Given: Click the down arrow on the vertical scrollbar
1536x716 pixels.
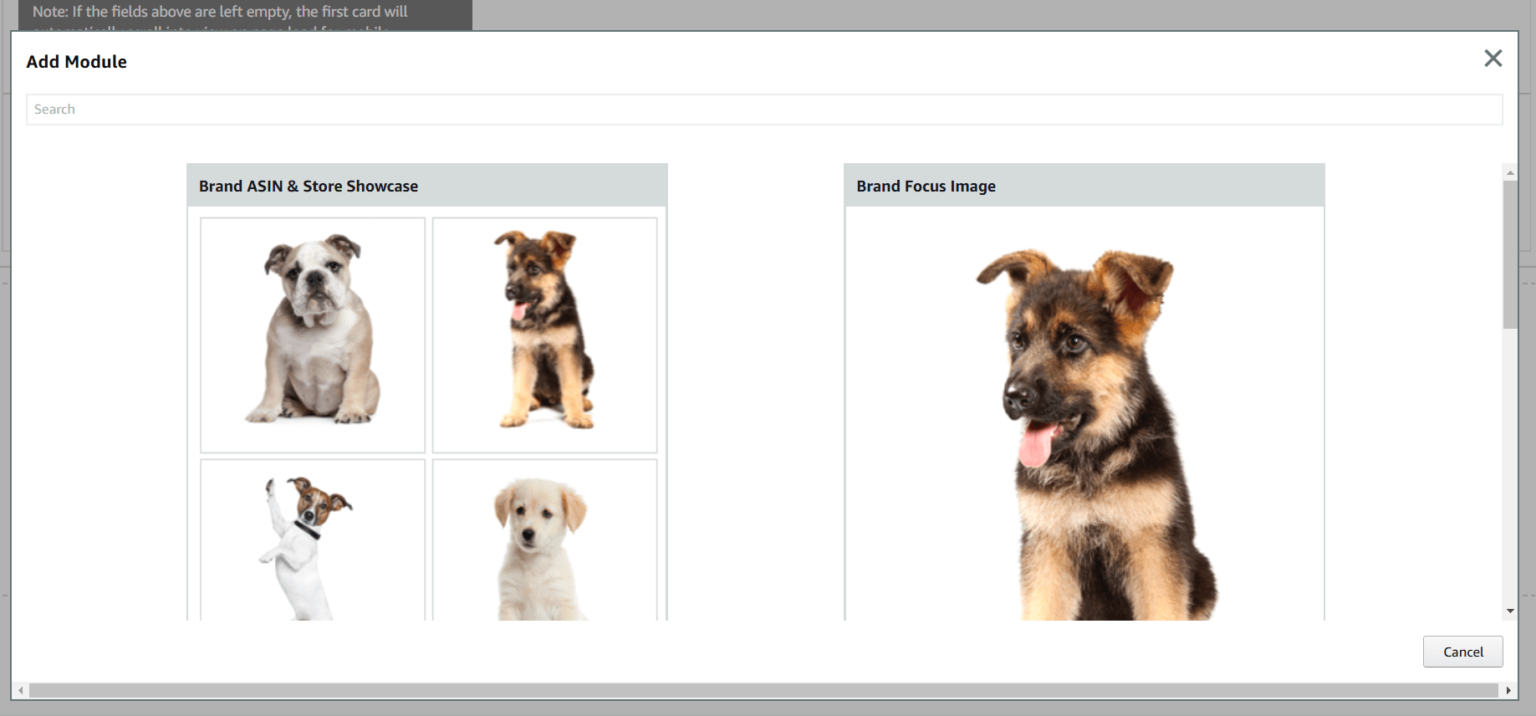Looking at the screenshot, I should tap(1511, 610).
